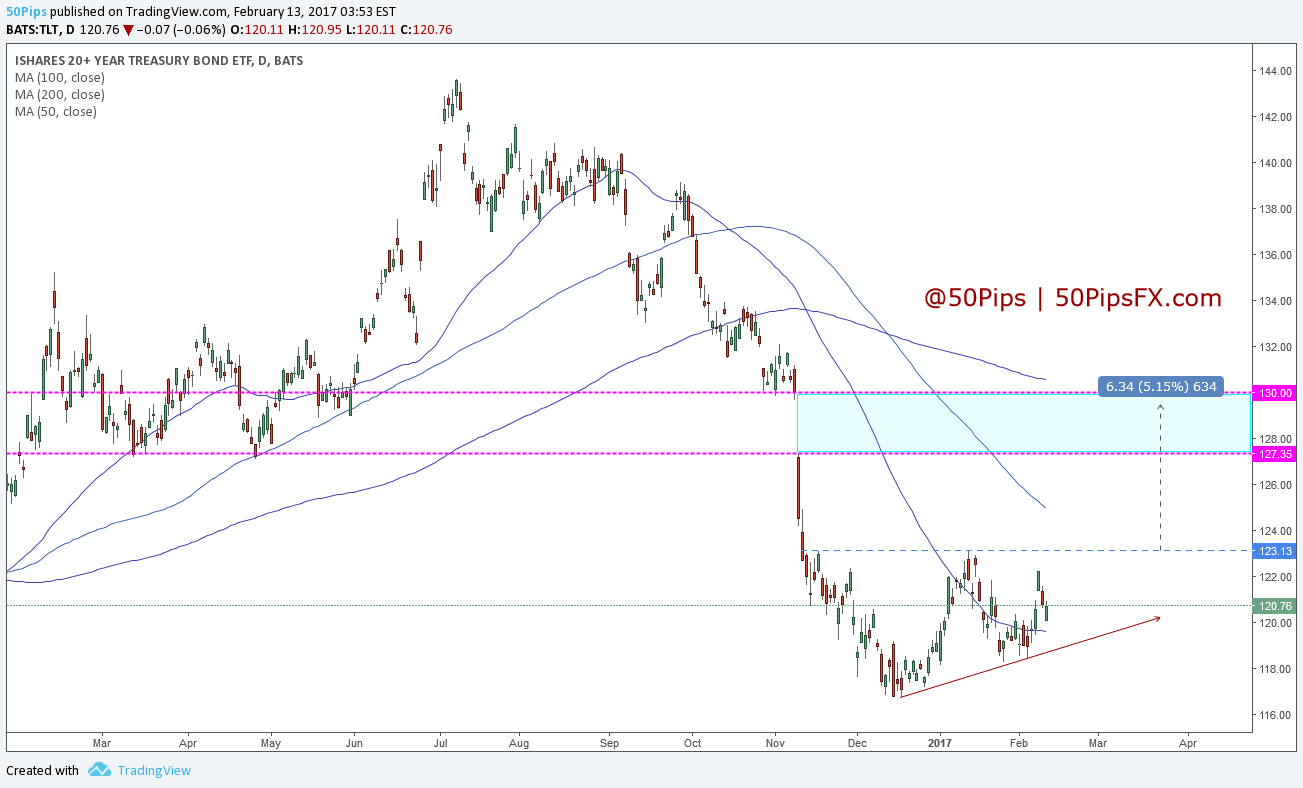Click the 136.00 price axis label
Screen dimensions: 1303x788
tap(1276, 255)
